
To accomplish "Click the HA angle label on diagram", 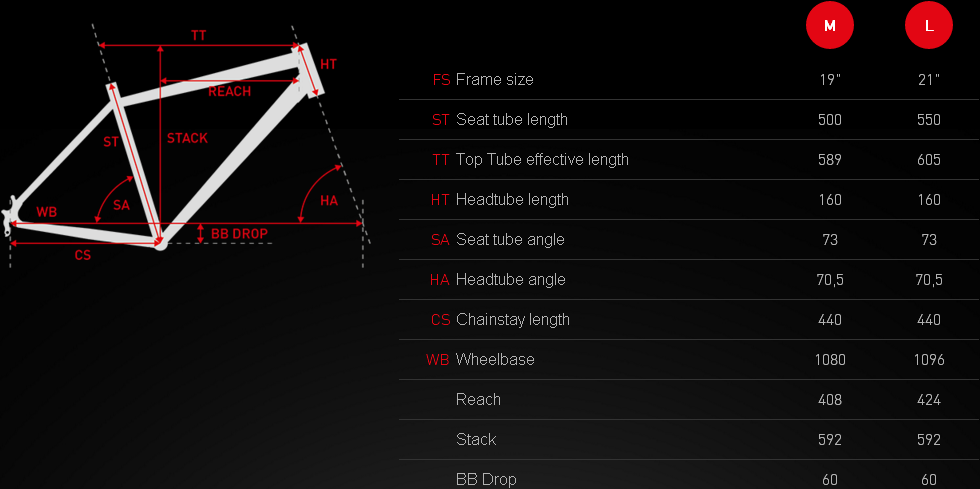I will click(x=329, y=201).
